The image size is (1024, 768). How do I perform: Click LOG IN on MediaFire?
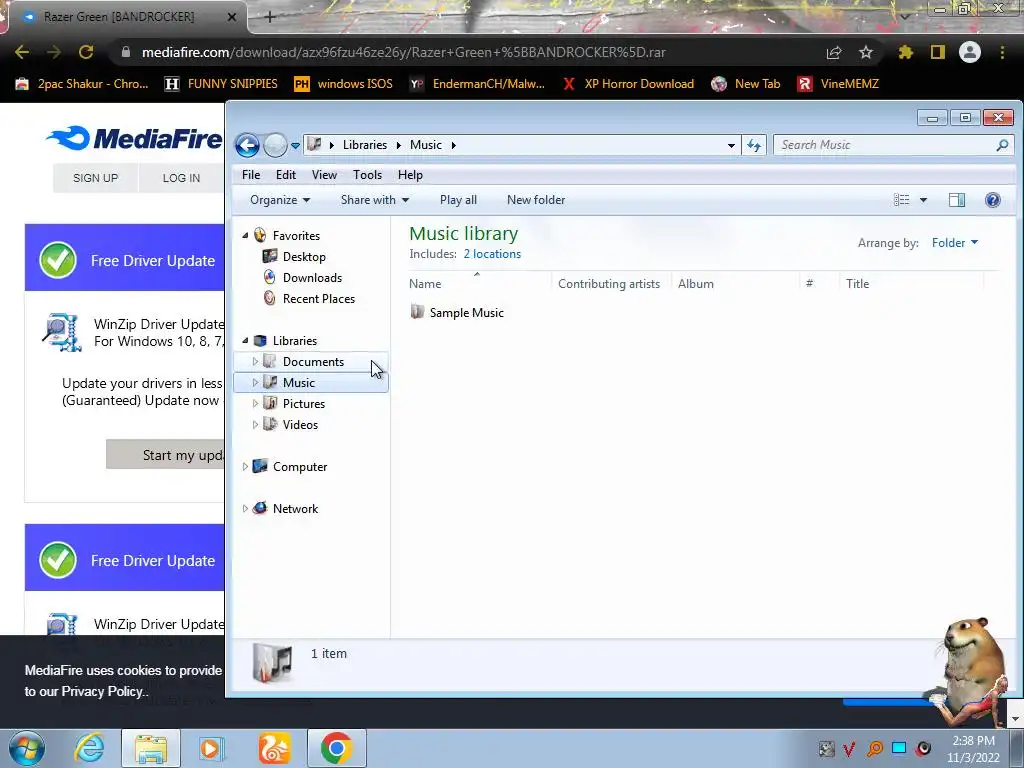[181, 178]
